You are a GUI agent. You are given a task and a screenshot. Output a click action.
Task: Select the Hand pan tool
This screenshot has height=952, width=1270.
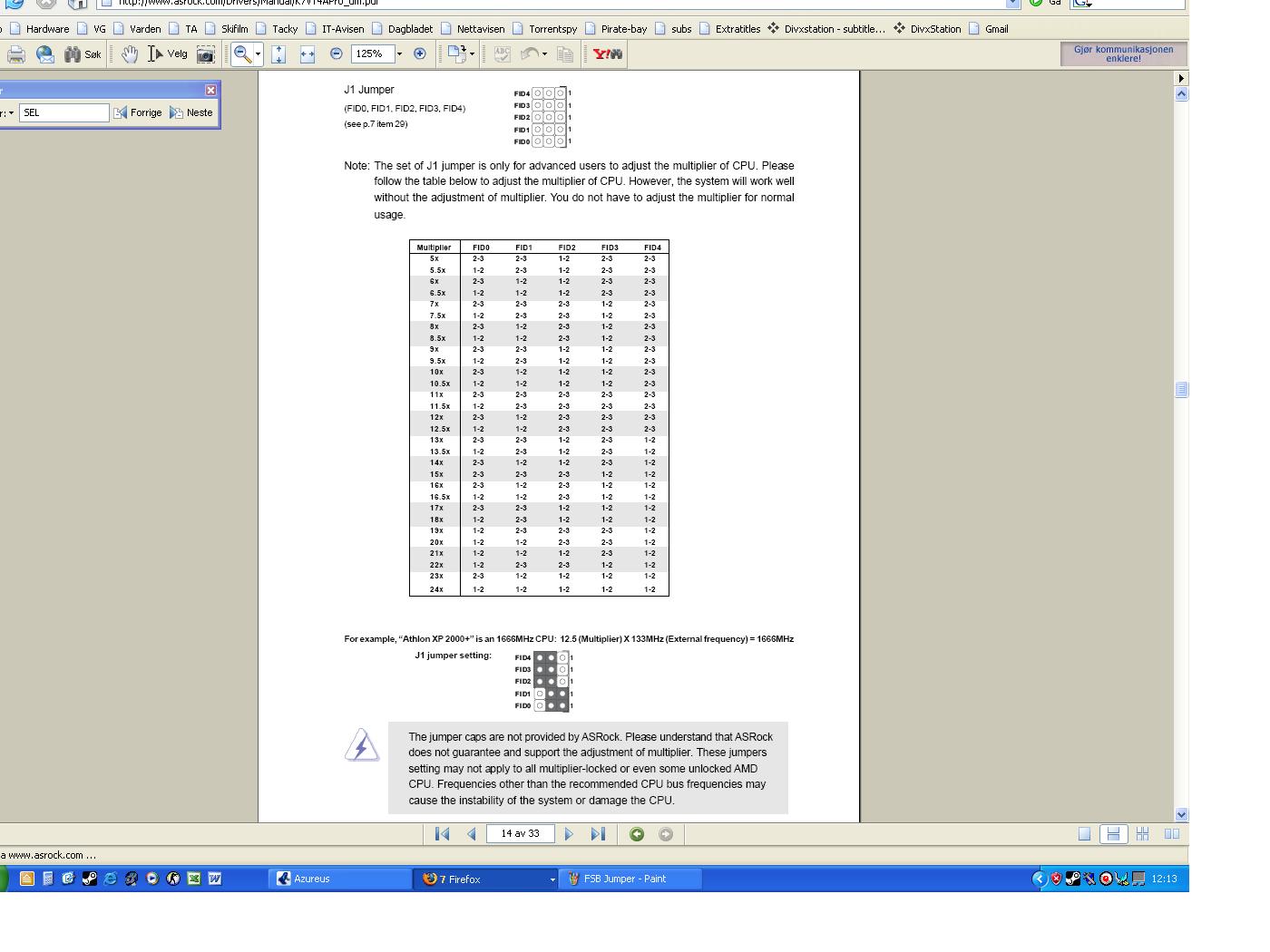130,54
